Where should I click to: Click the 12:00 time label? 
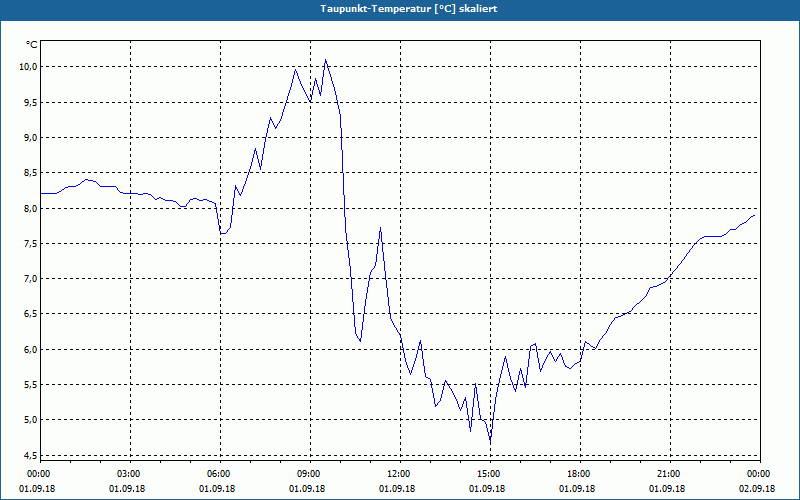pyautogui.click(x=400, y=474)
